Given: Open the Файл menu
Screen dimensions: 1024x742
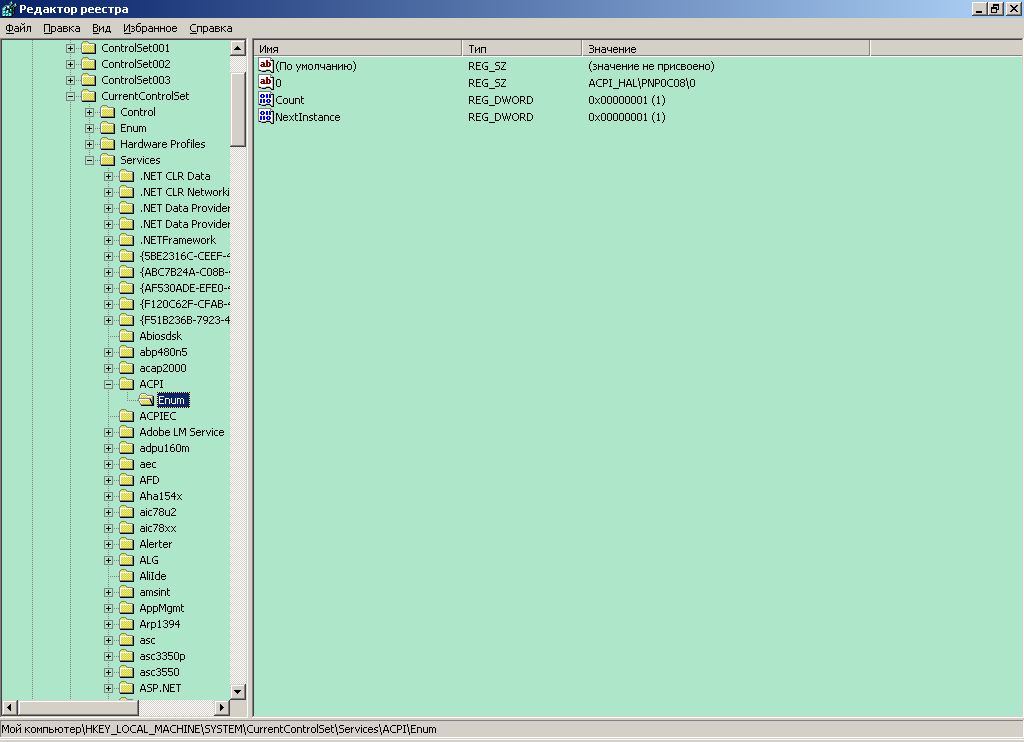Looking at the screenshot, I should 18,28.
